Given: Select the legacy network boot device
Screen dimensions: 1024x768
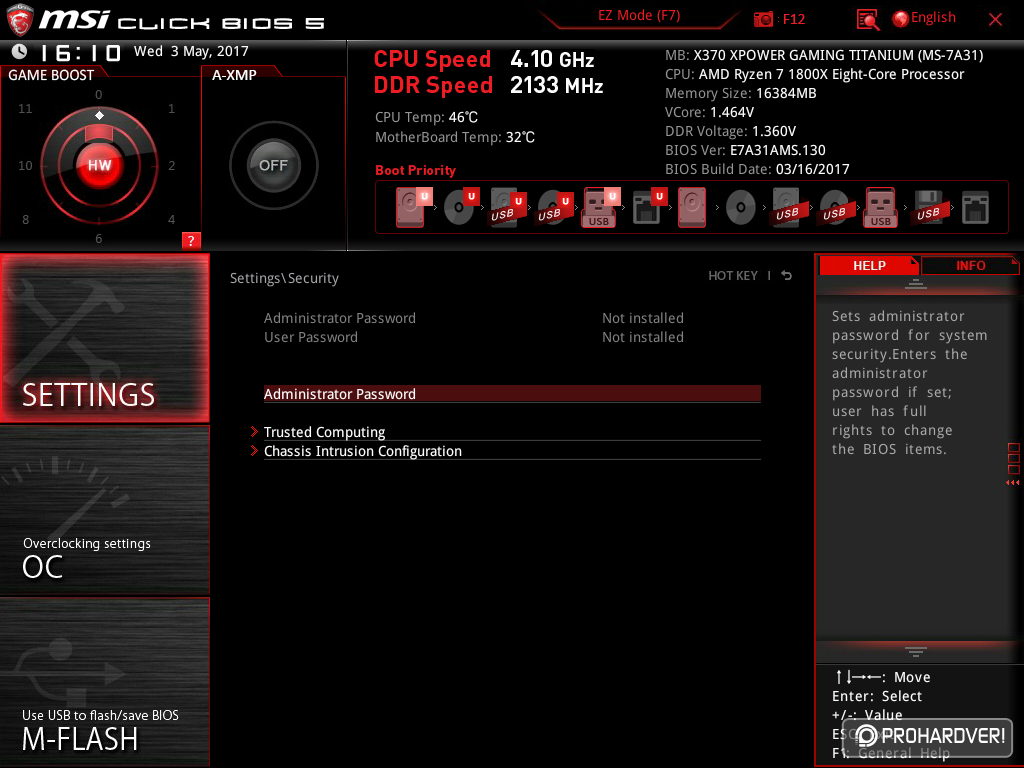Looking at the screenshot, I should pyautogui.click(x=975, y=208).
